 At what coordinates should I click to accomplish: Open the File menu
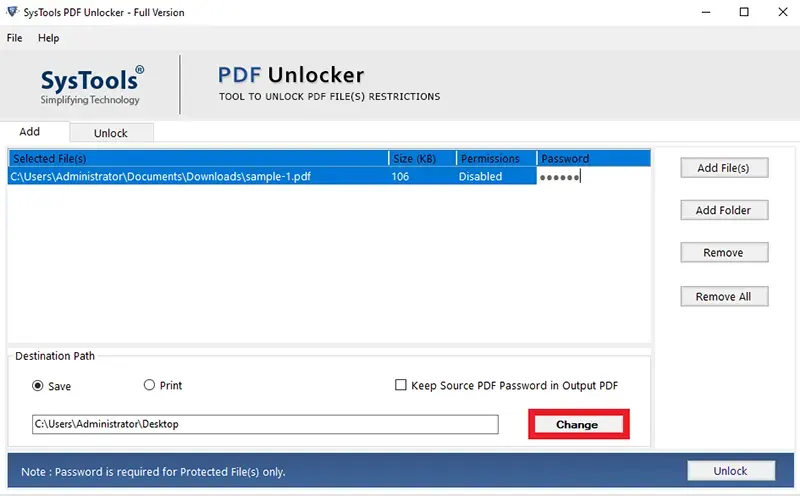pos(14,38)
